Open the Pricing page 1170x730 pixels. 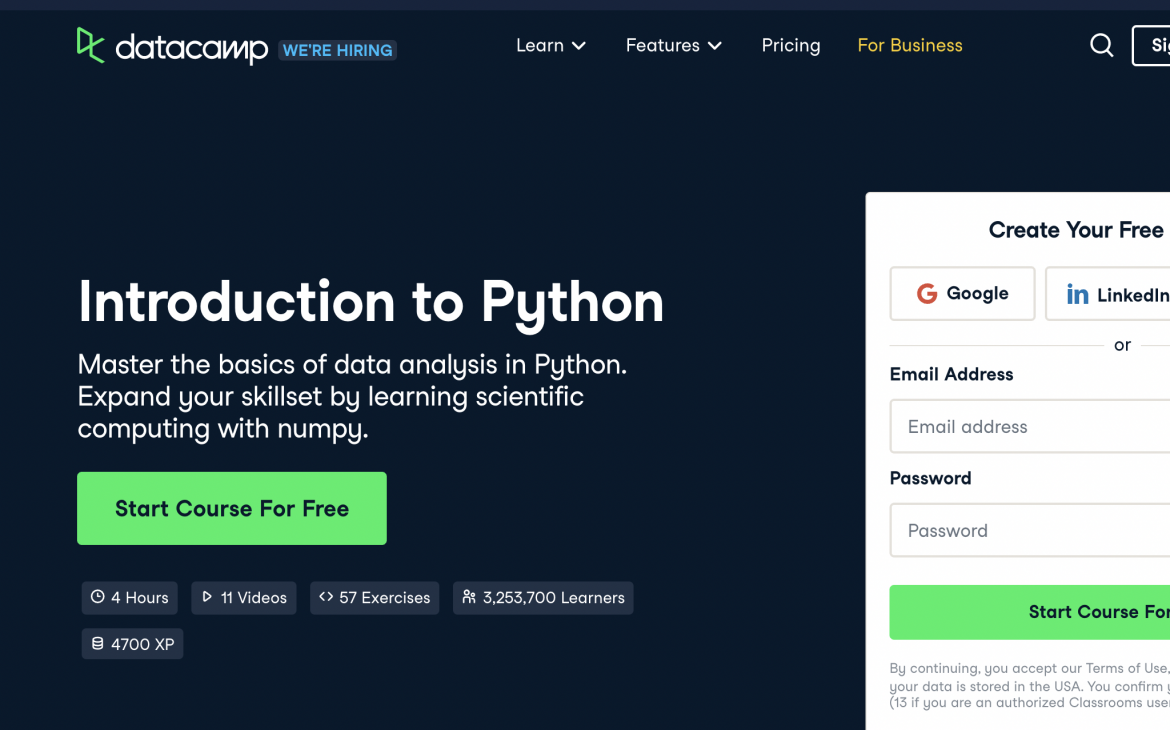point(791,46)
